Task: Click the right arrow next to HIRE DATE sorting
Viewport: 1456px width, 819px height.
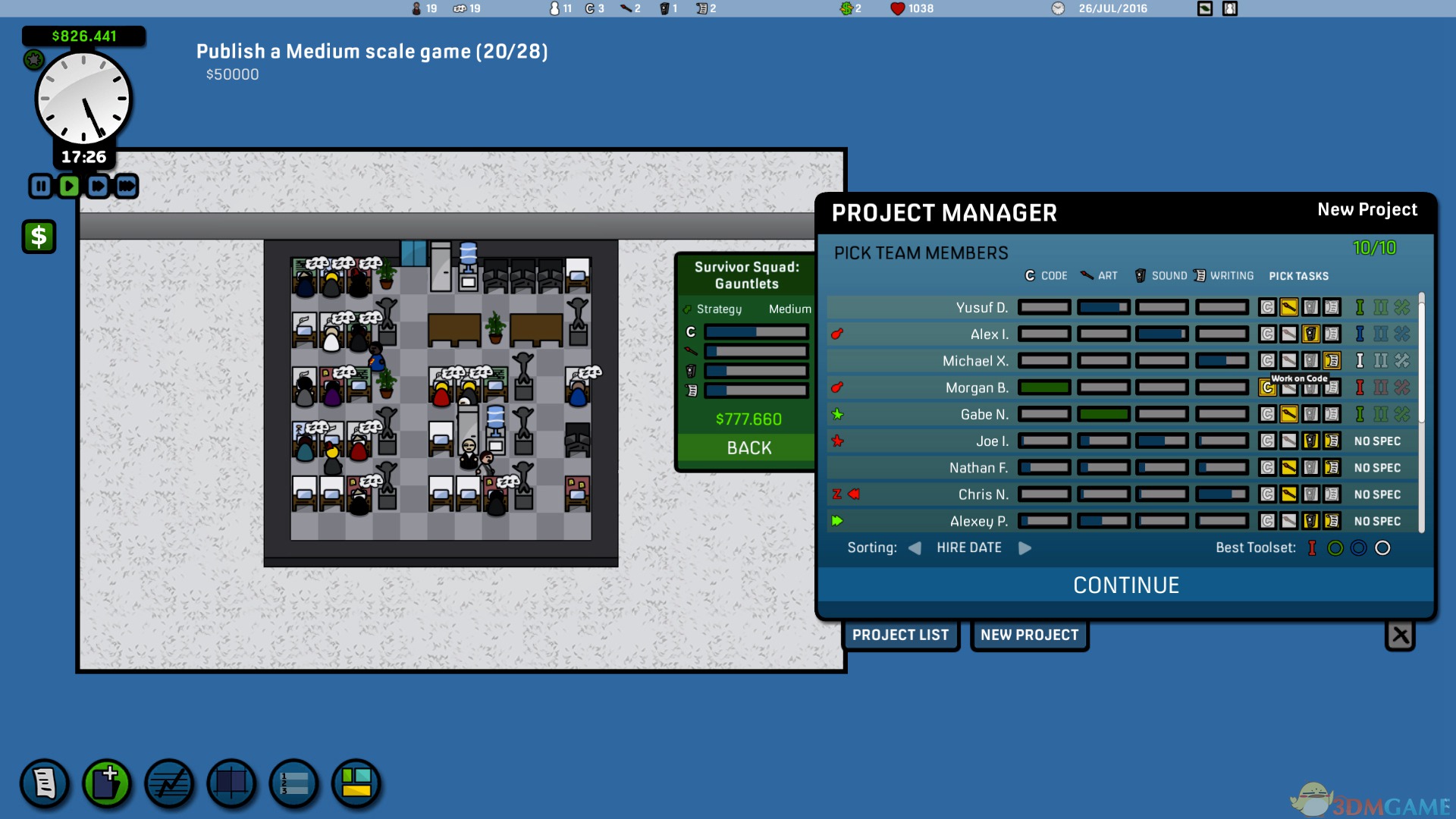Action: (x=1026, y=548)
